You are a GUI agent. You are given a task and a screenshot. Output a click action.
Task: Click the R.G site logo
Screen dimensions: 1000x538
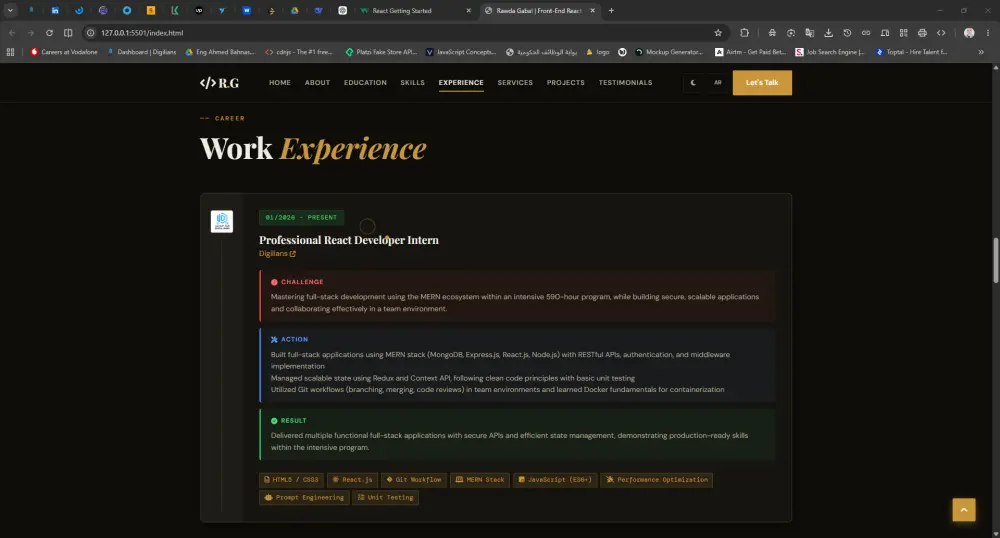219,83
